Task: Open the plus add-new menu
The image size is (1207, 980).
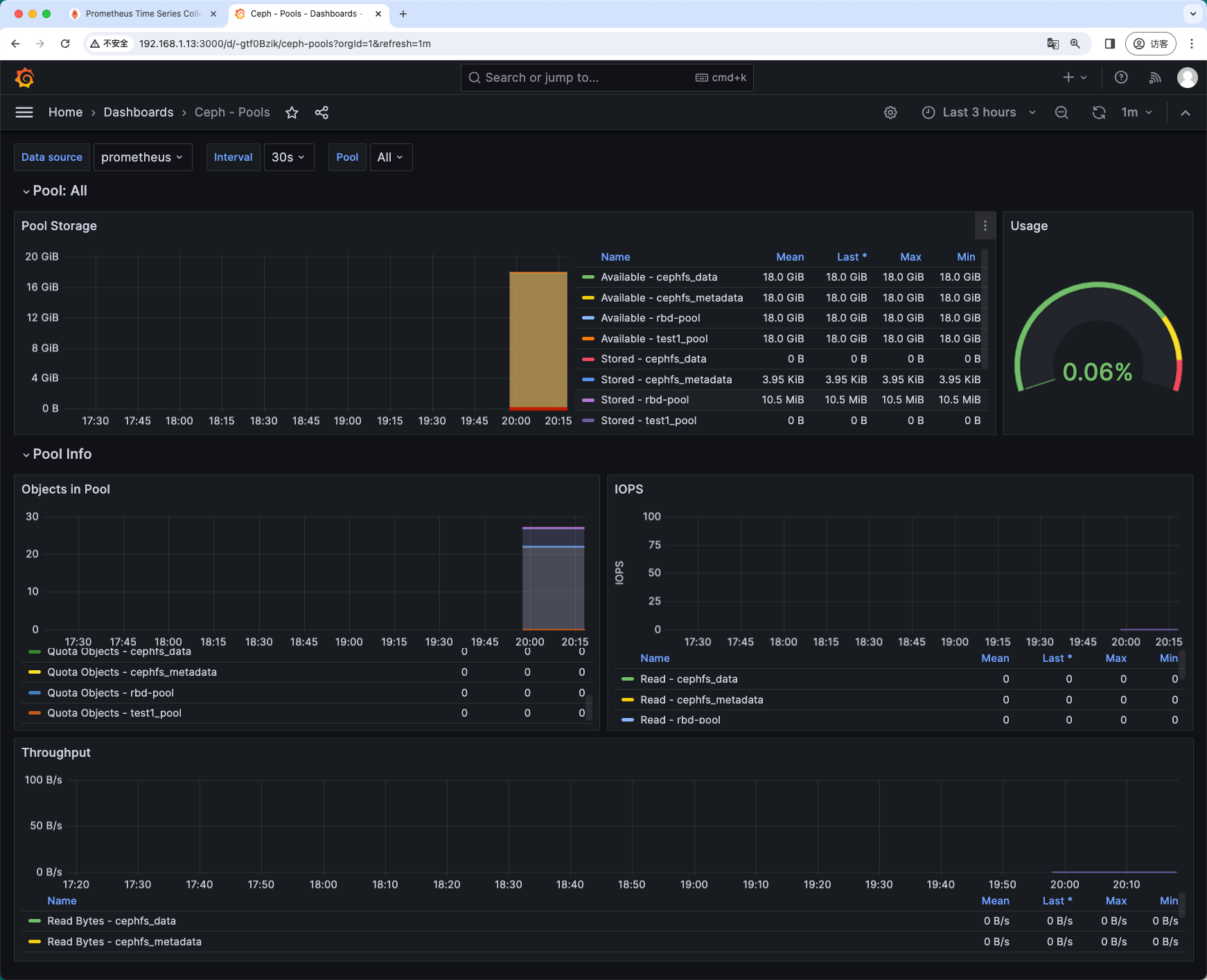Action: tap(1075, 78)
